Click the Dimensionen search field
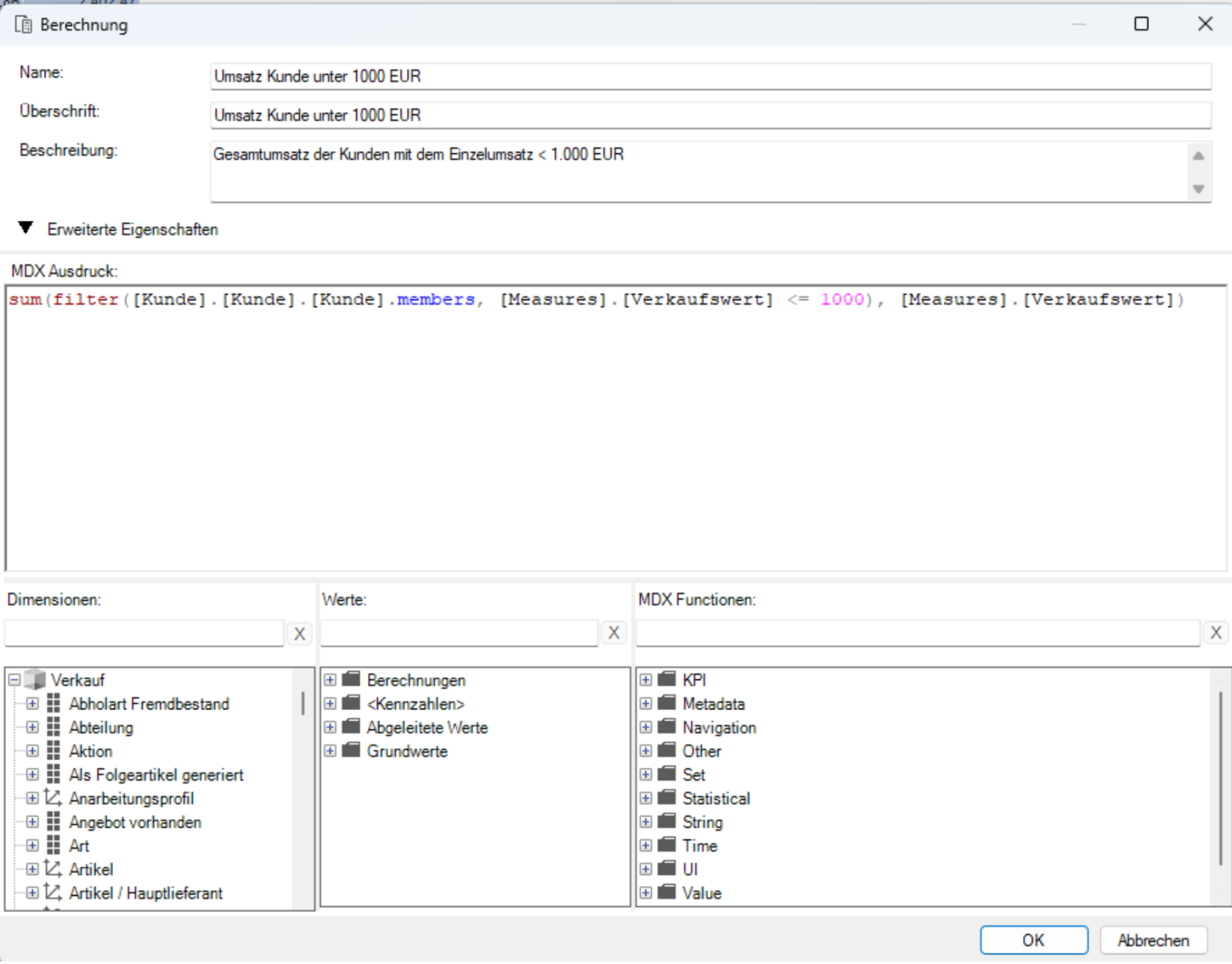 [144, 633]
